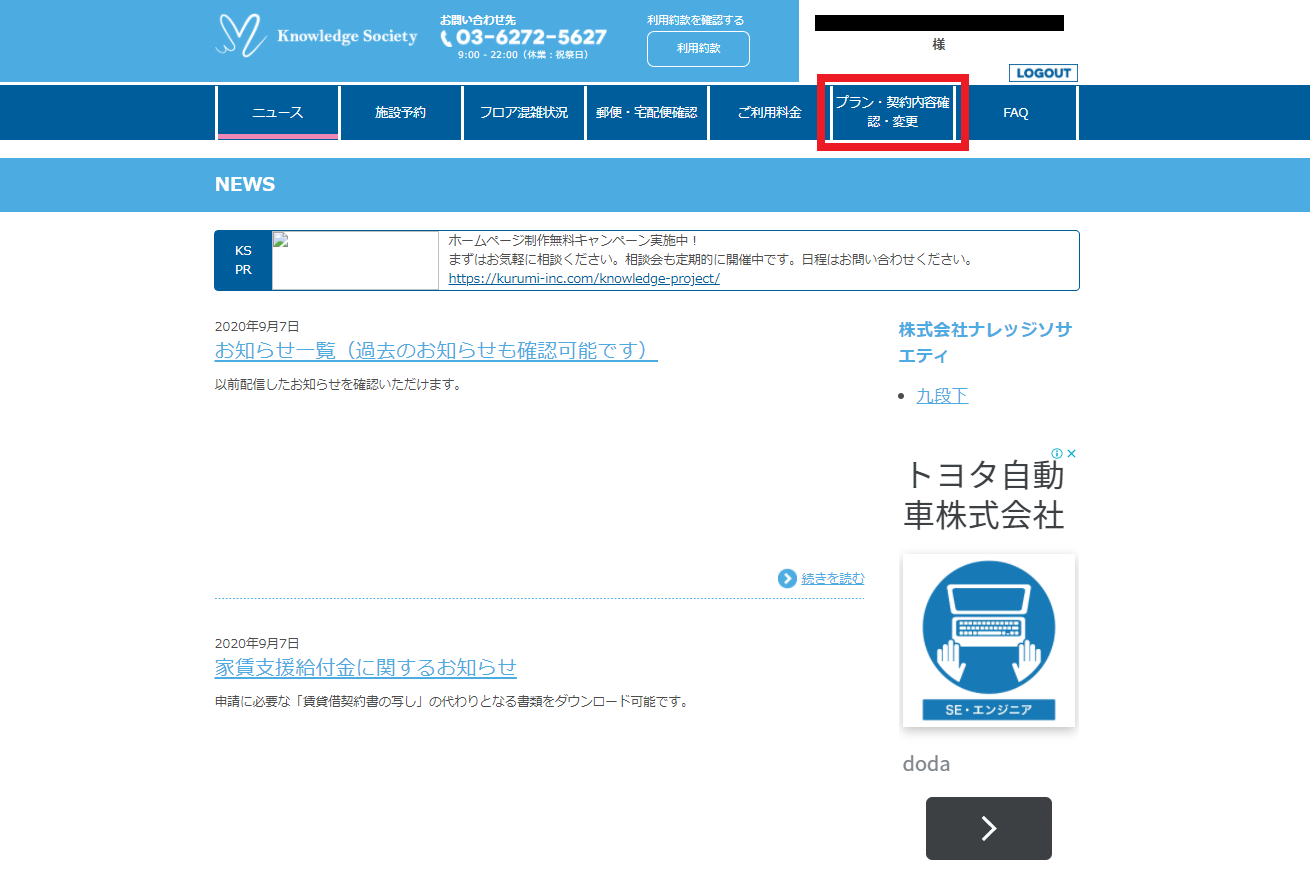The height and width of the screenshot is (874, 1310).
Task: Close the ad with X icon
Action: click(x=1071, y=453)
